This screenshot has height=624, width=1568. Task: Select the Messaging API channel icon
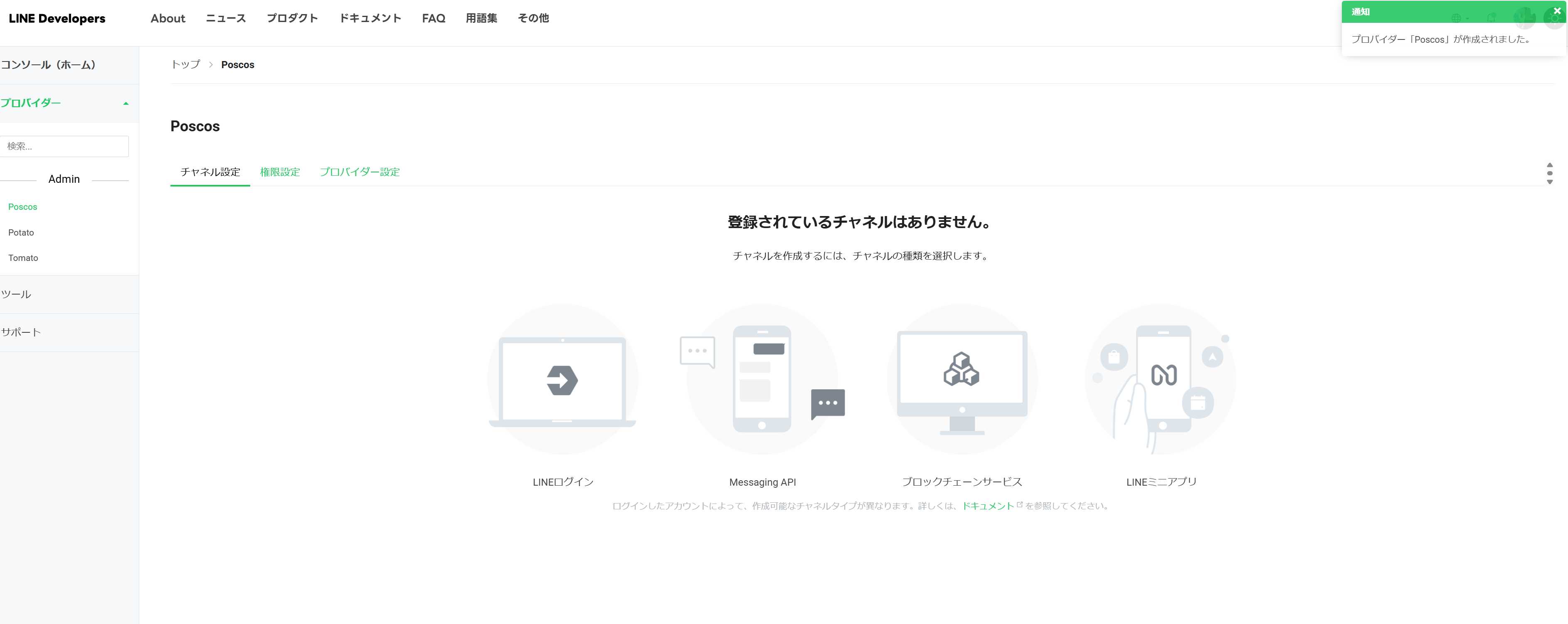tap(762, 380)
